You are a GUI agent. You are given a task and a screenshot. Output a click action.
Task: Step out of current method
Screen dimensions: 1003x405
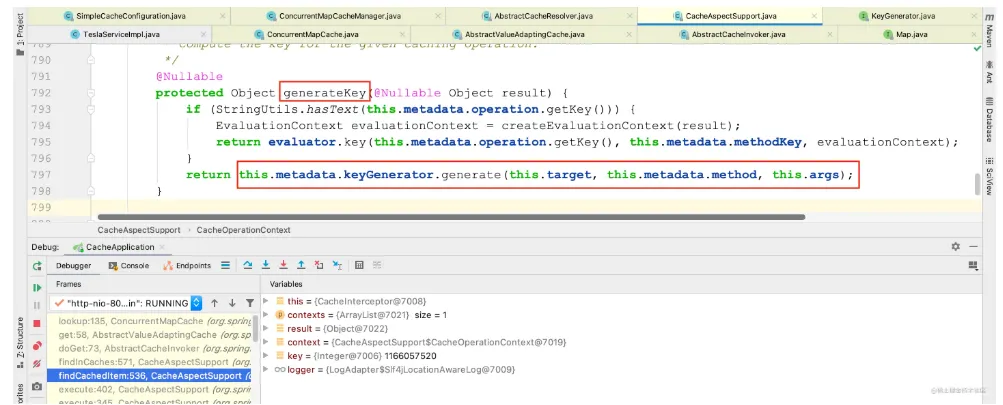(301, 265)
